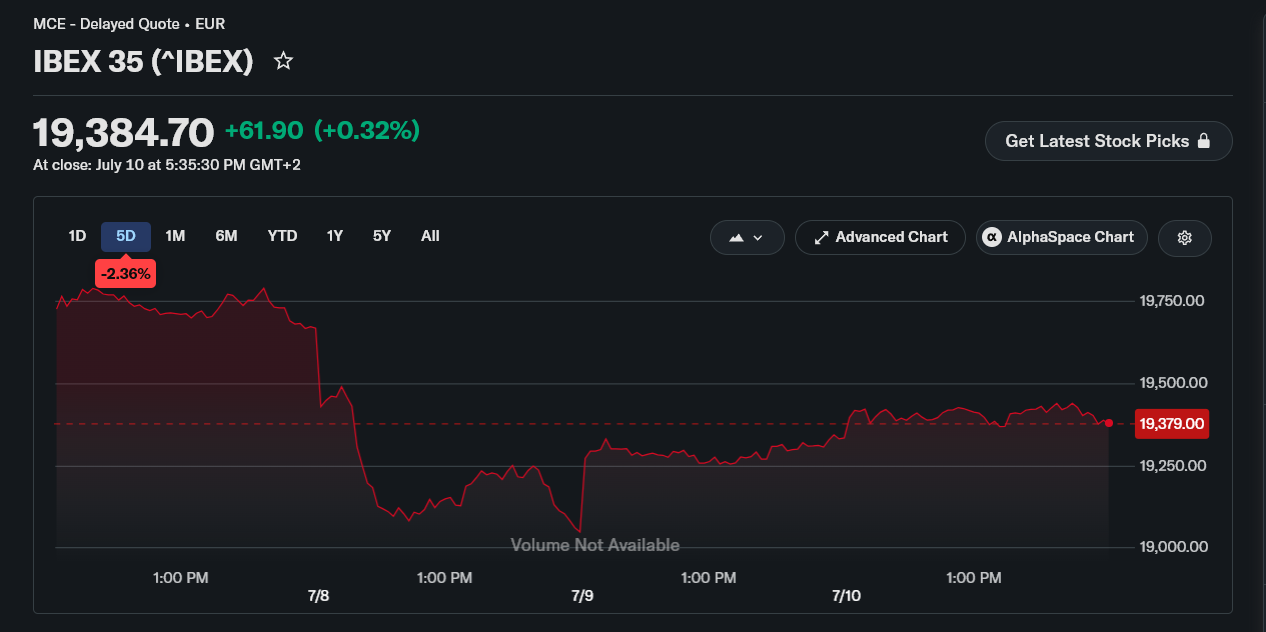Click the AlphaSpace Chart logo icon

tap(992, 237)
